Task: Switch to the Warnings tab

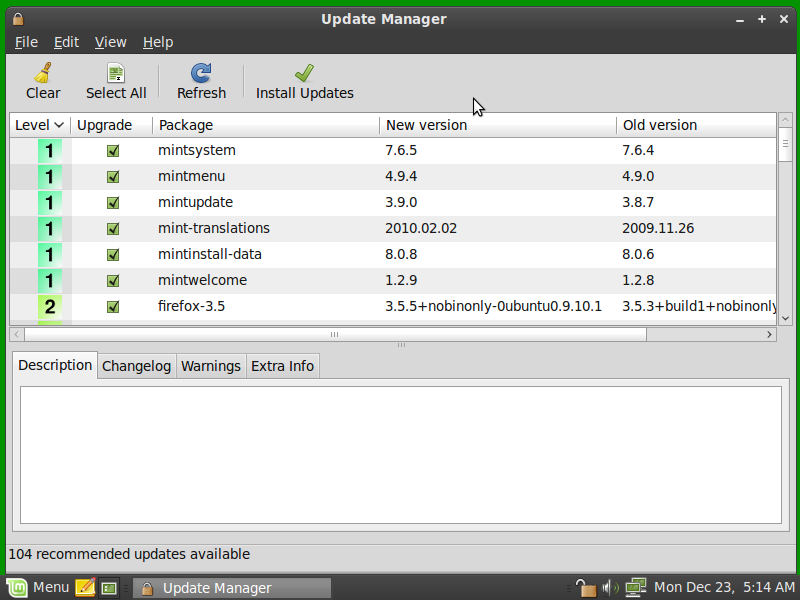Action: [x=211, y=366]
